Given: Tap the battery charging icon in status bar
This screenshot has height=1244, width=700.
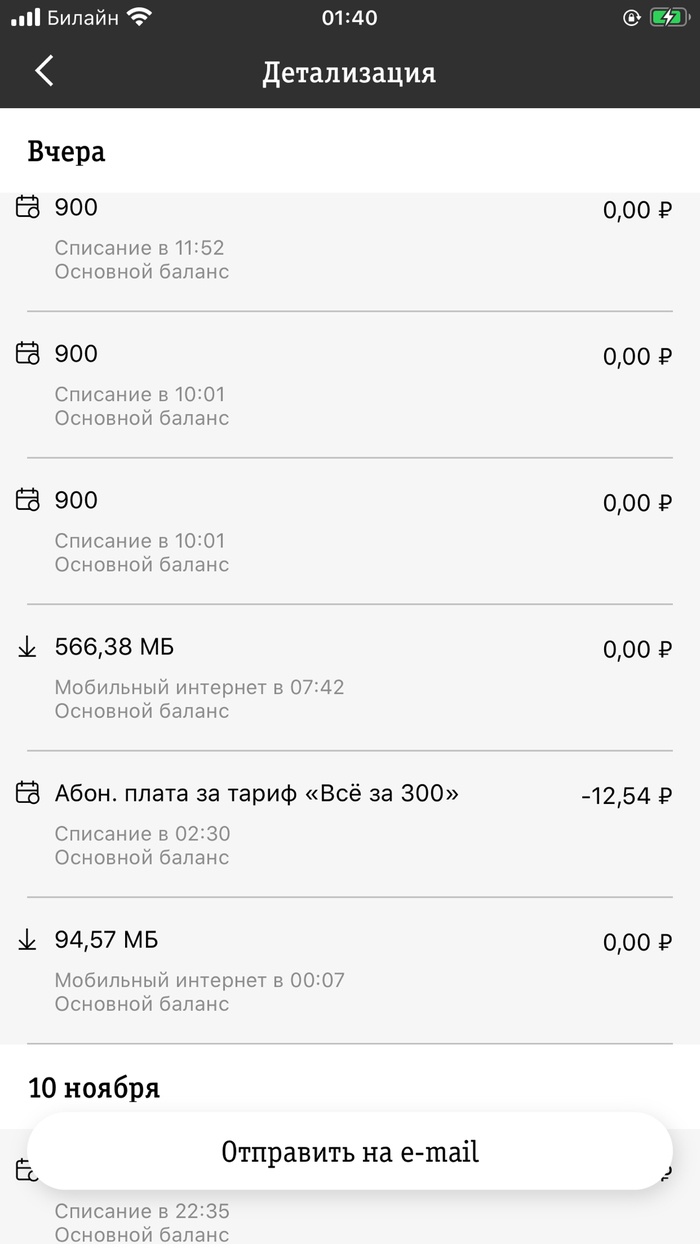Looking at the screenshot, I should pyautogui.click(x=666, y=17).
